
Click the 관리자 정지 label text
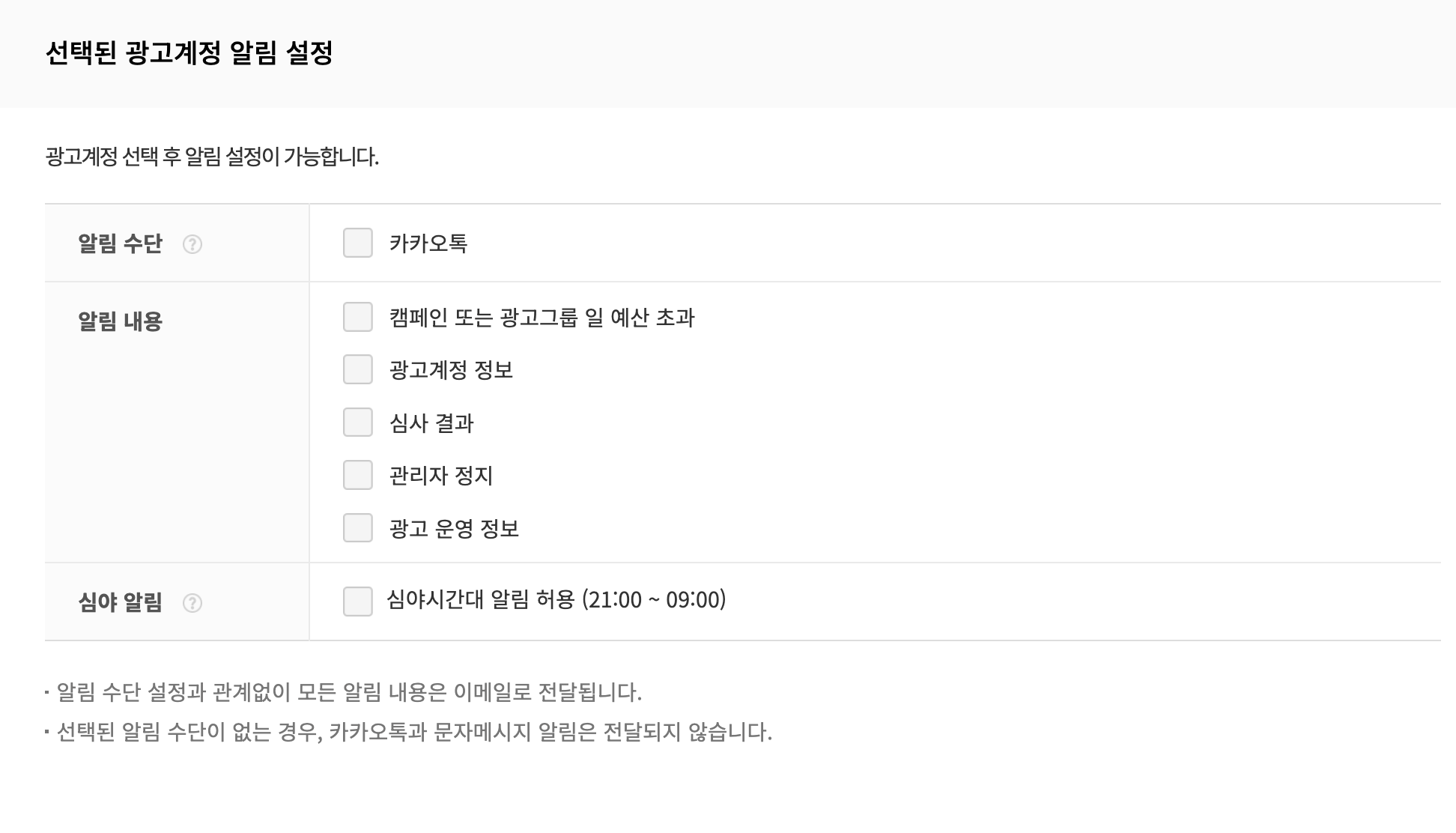tap(440, 476)
